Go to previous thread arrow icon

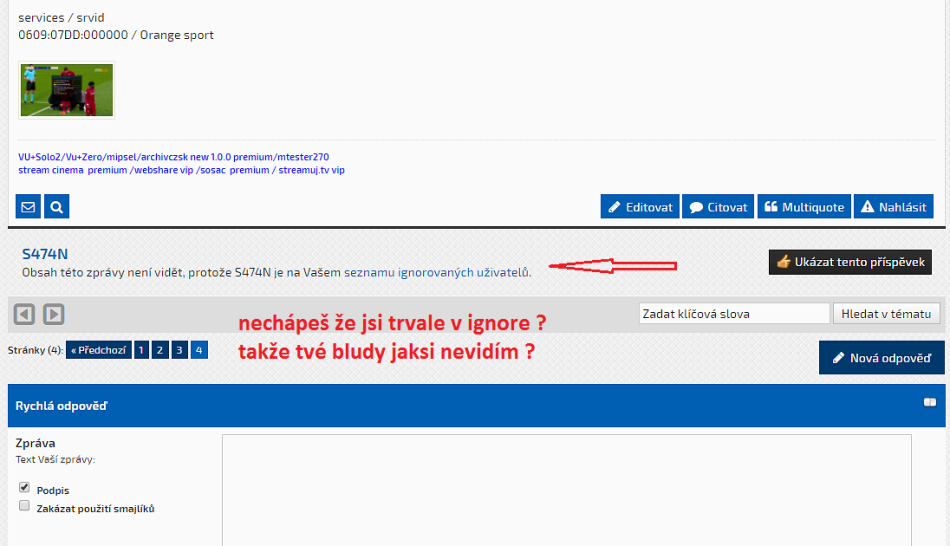[x=24, y=314]
